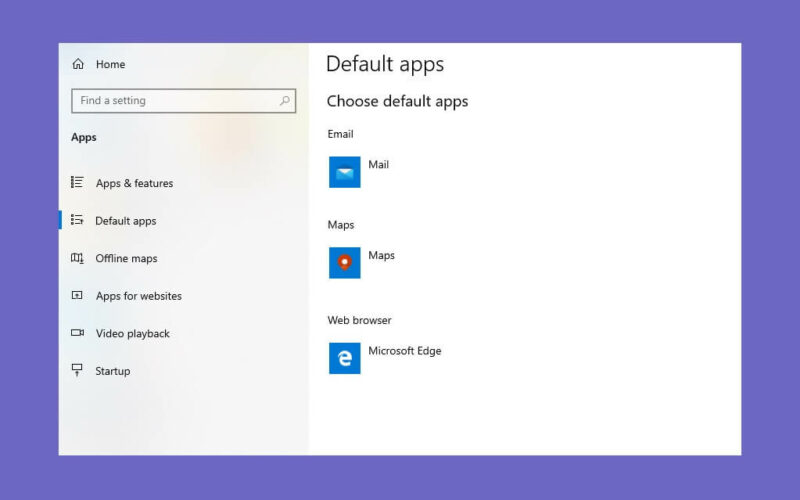Change the default Maps app
The width and height of the screenshot is (800, 500).
point(381,255)
